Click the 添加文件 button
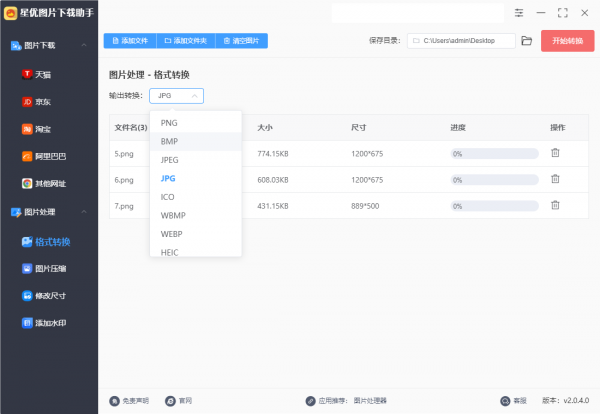 click(x=130, y=41)
